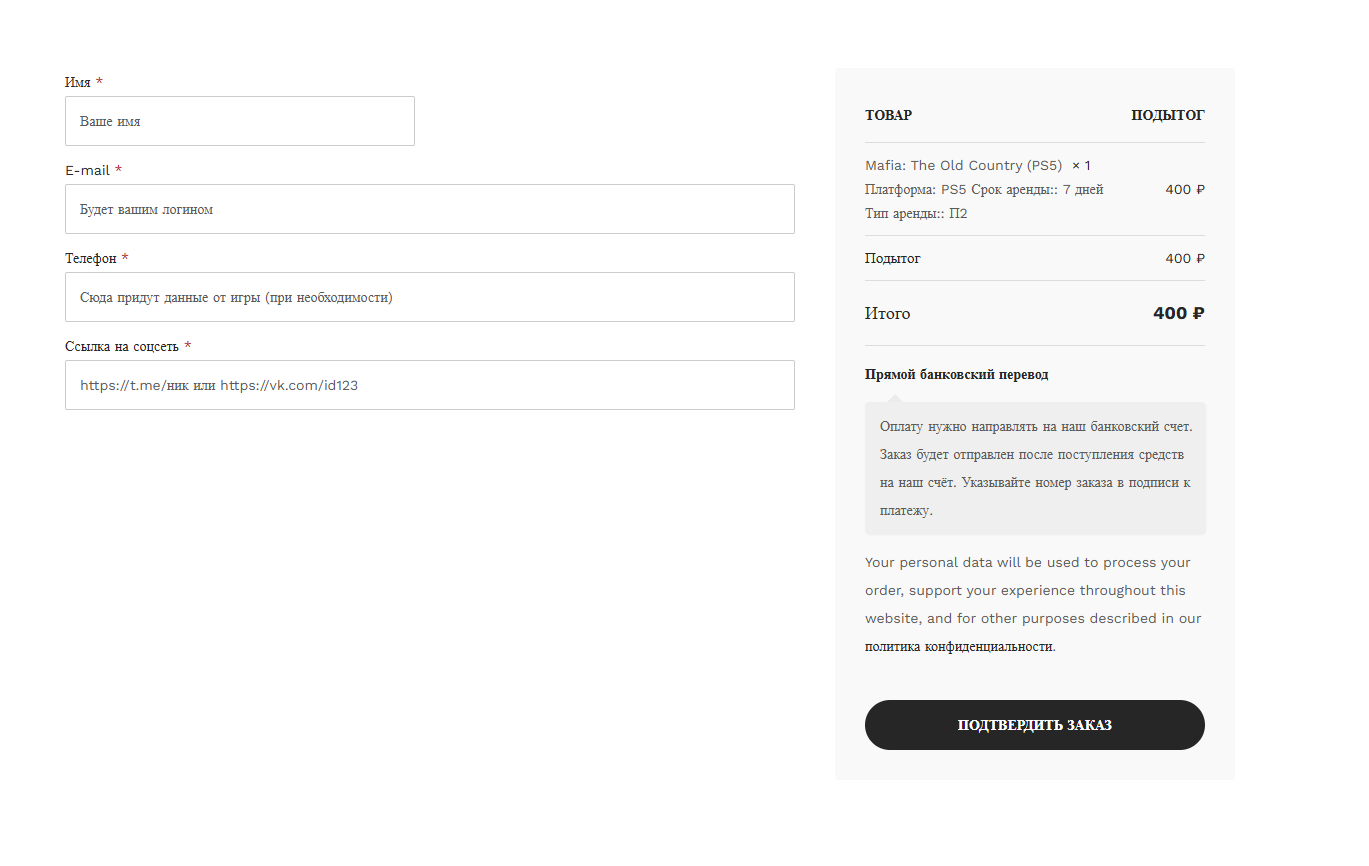Click the Тип аренды П2 detail line
This screenshot has width=1369, height=866.
coord(916,214)
